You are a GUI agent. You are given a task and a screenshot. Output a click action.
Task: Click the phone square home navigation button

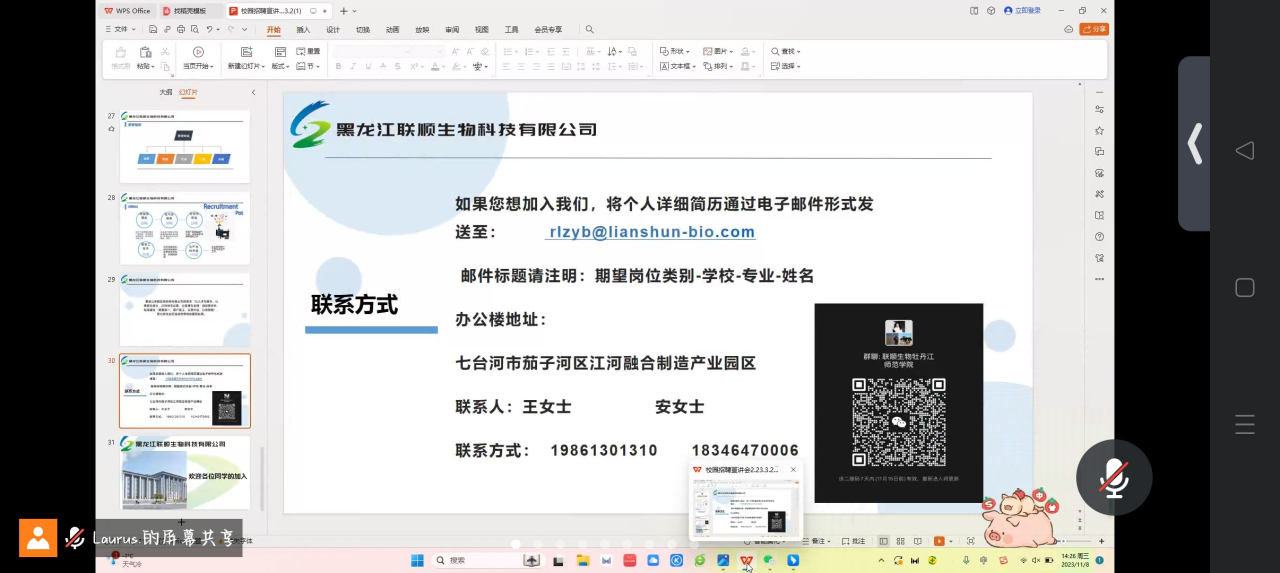(1245, 288)
